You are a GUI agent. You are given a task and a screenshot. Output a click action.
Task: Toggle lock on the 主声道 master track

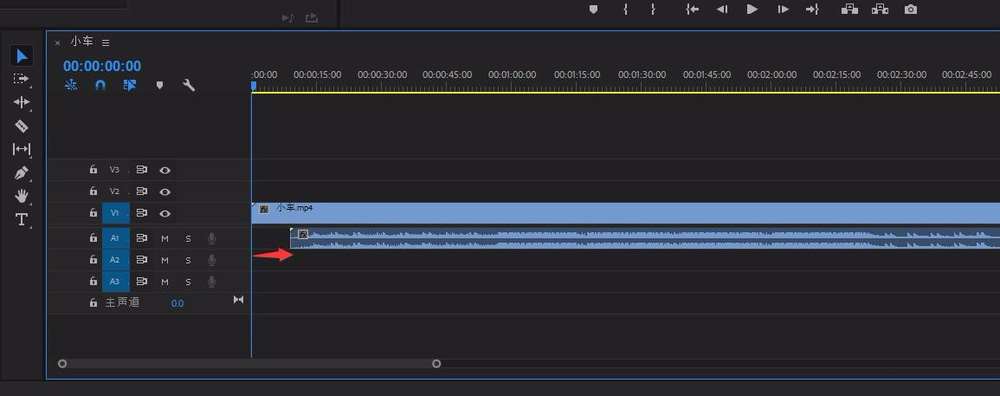(93, 303)
